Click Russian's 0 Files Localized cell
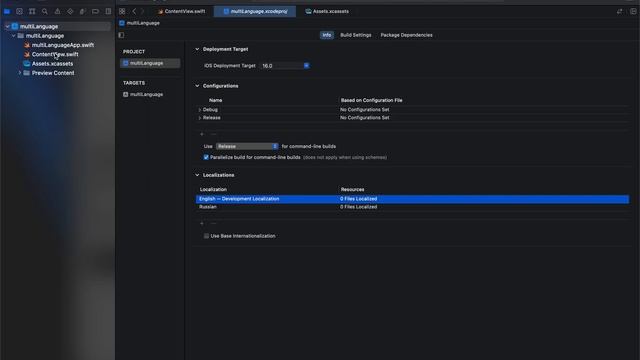The image size is (640, 360). [358, 207]
